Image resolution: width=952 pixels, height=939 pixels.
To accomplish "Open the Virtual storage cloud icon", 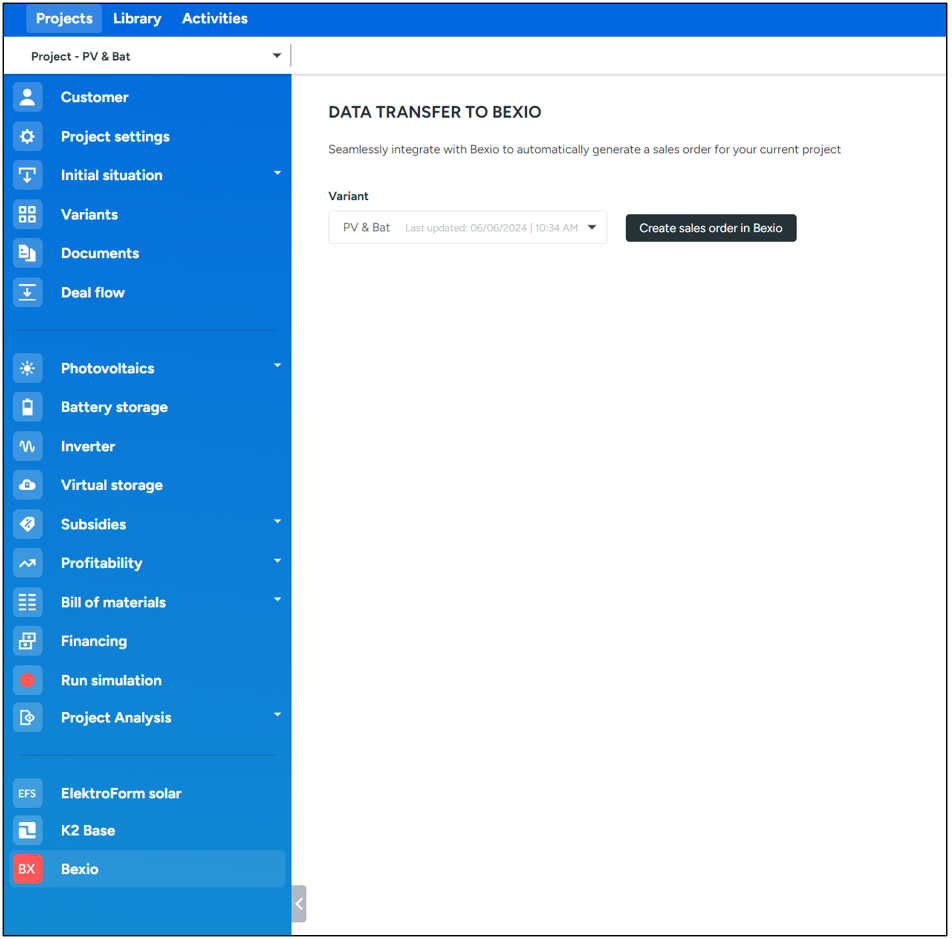I will point(27,485).
